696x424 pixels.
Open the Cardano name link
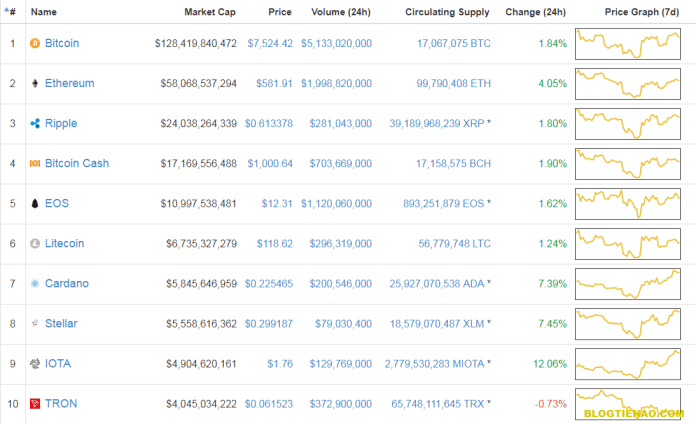67,283
